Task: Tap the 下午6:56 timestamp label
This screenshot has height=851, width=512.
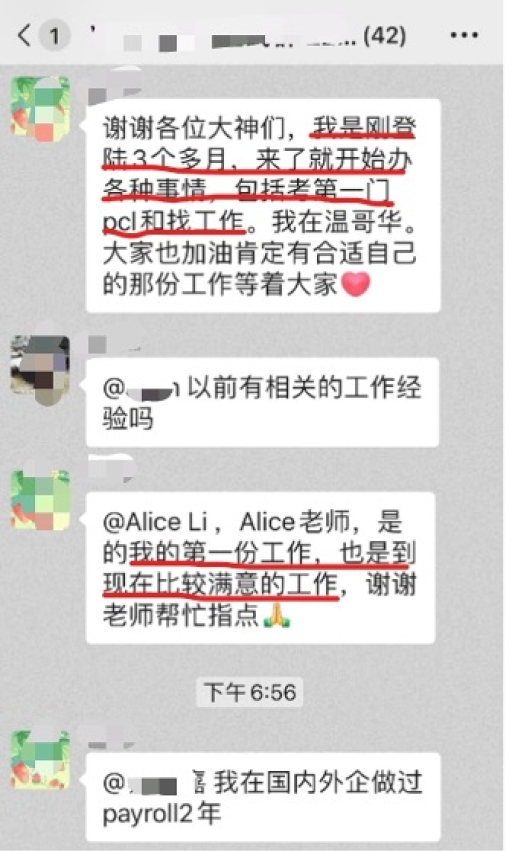Action: (x=249, y=693)
